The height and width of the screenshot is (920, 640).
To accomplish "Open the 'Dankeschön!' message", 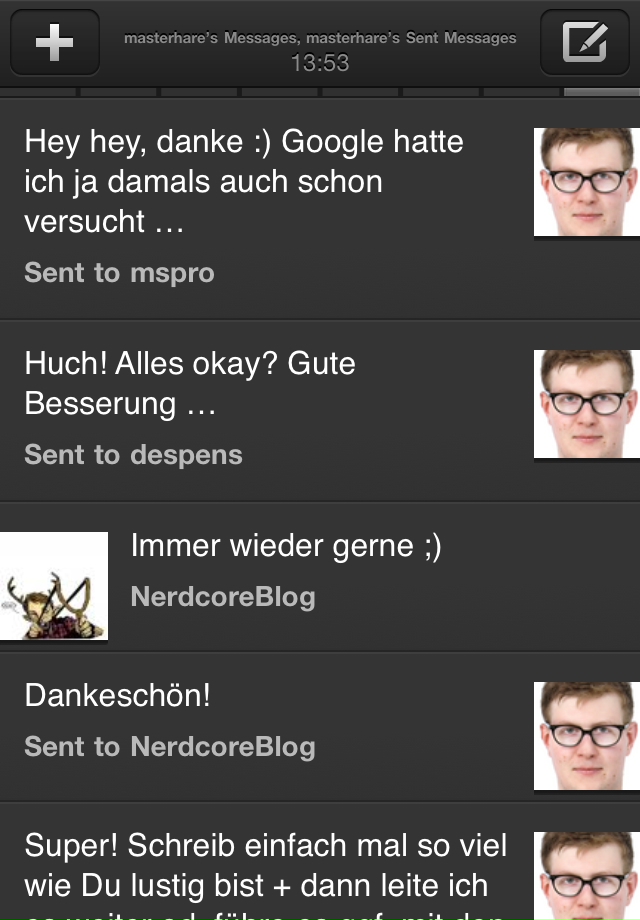I will coord(117,695).
